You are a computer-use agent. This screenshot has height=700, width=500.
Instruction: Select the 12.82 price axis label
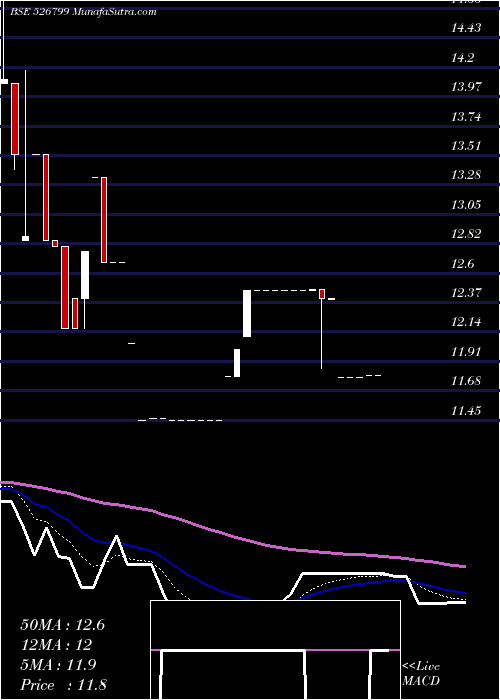click(x=466, y=233)
